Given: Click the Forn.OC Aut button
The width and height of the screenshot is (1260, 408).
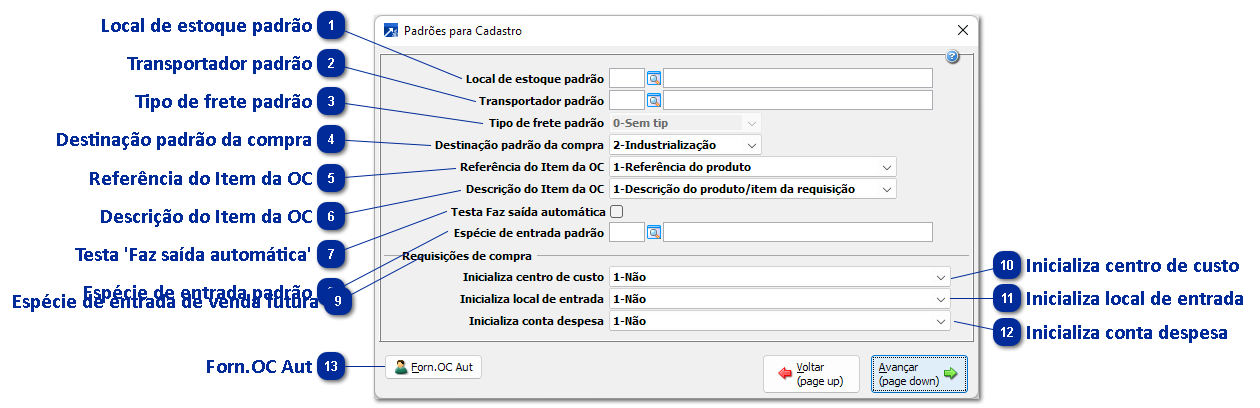Looking at the screenshot, I should [x=433, y=367].
